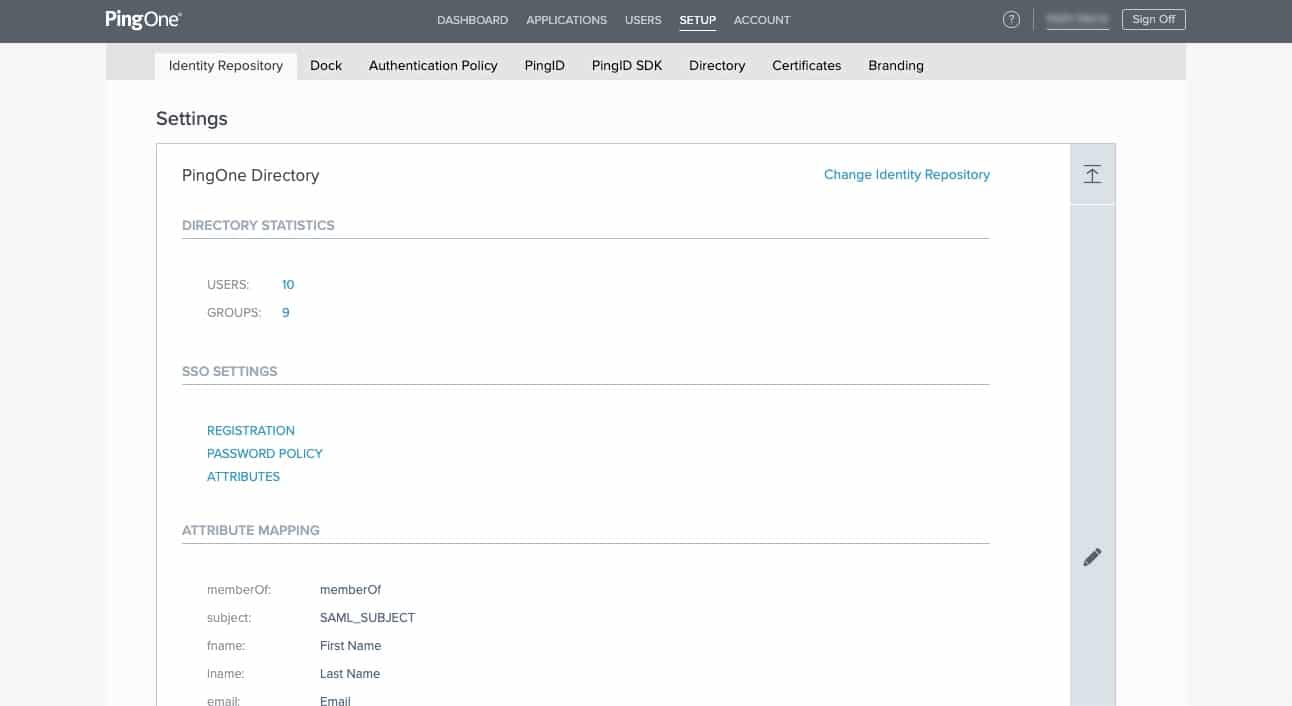Click the subject: attribute label
Viewport: 1292px width, 706px height.
tap(229, 618)
